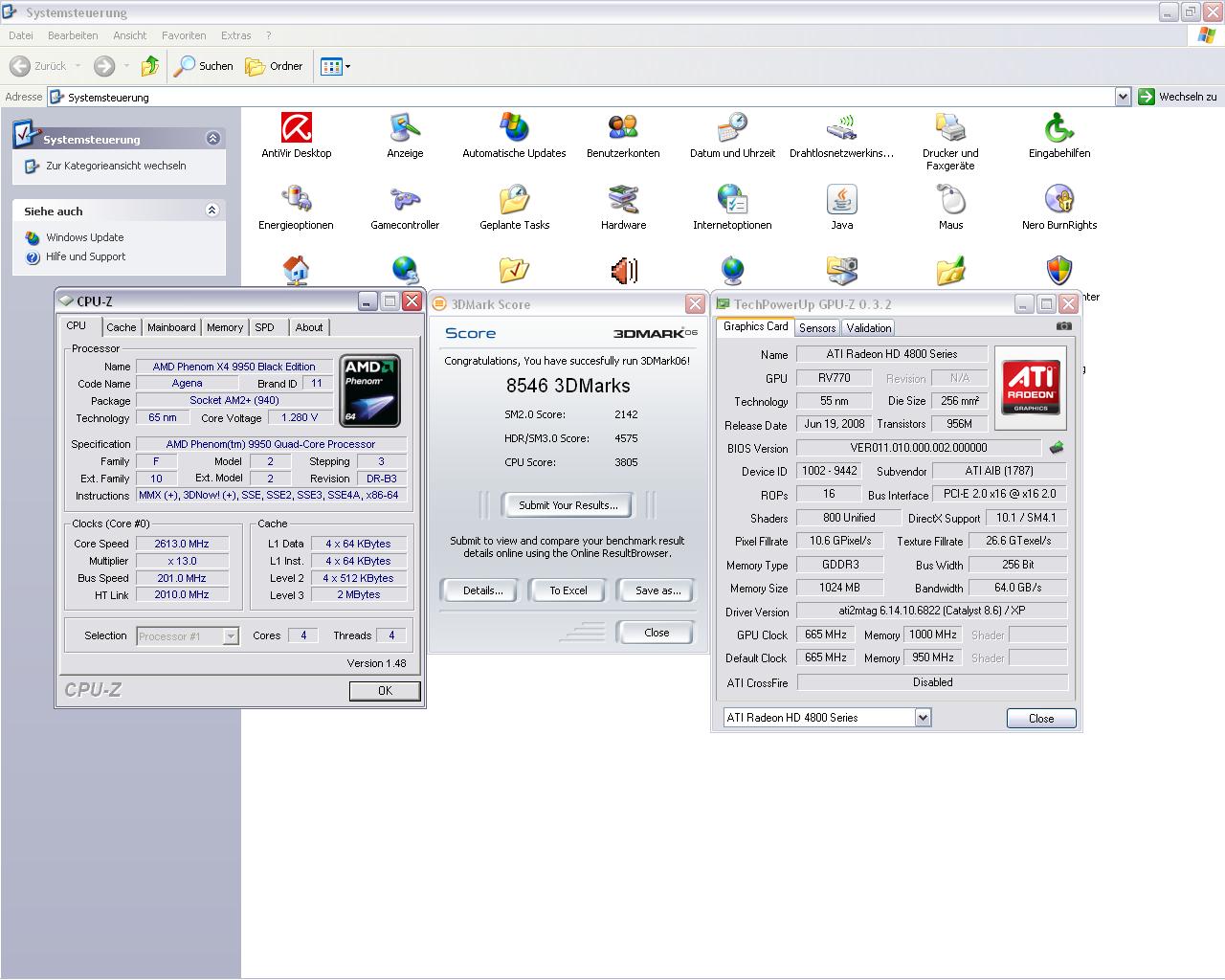Click the Wechseln zu go button
This screenshot has height=980, width=1225.
(x=1177, y=97)
